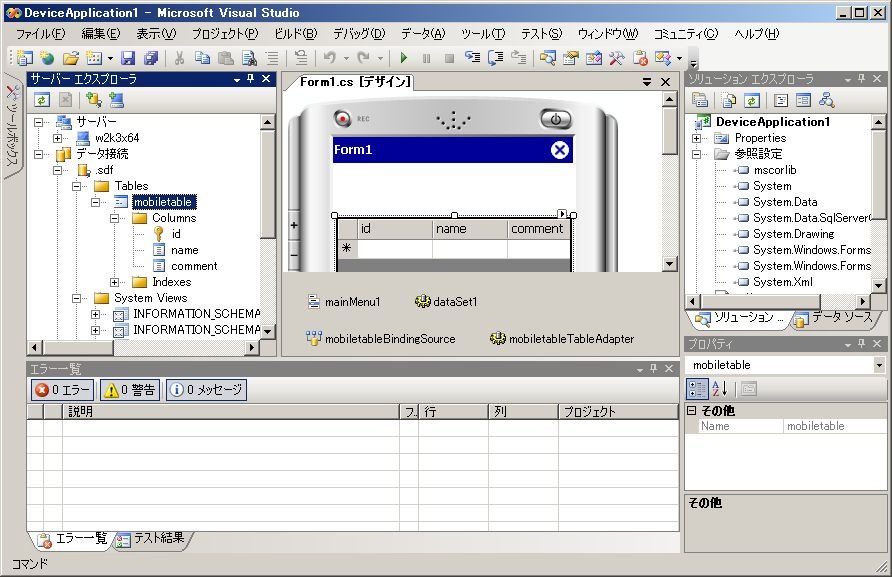The image size is (892, 577).
Task: Open the Properties Window from the main toolbar
Action: coord(571,57)
